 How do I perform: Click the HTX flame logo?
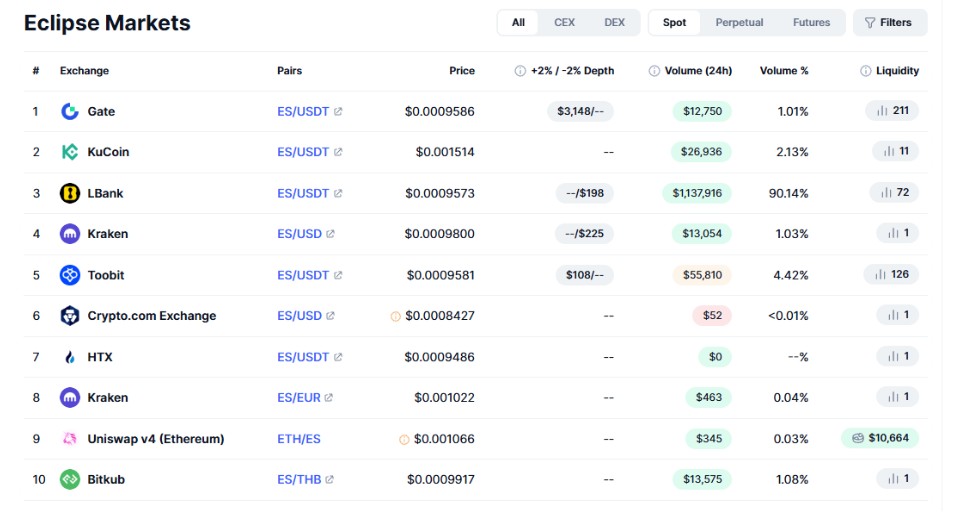point(70,357)
